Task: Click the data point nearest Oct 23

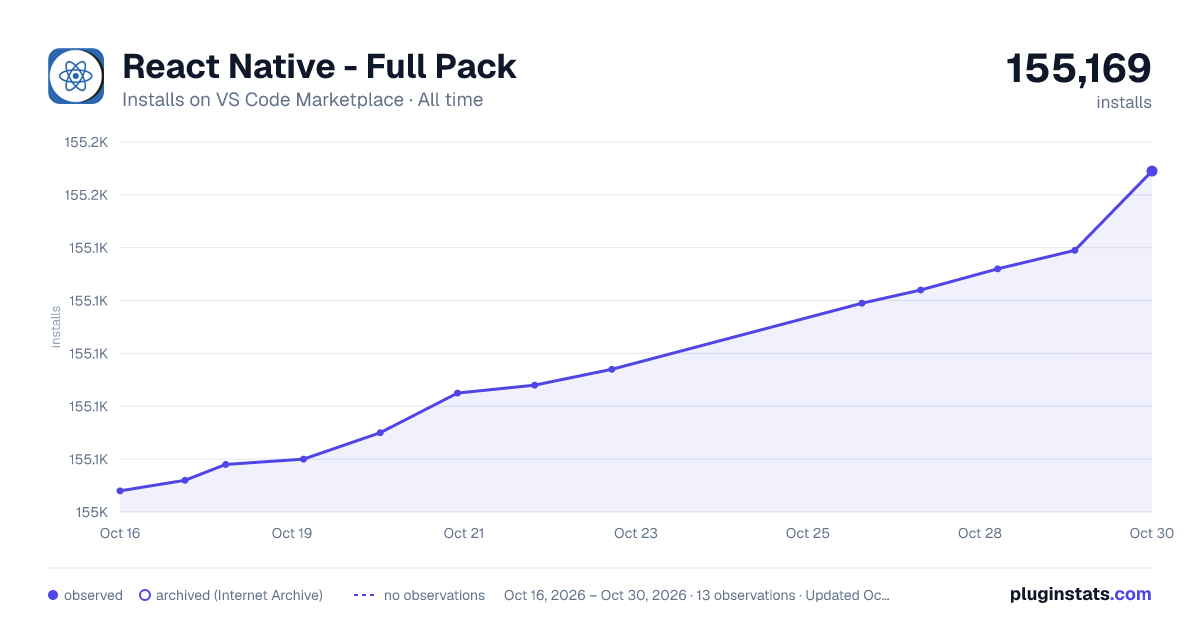Action: click(x=612, y=369)
